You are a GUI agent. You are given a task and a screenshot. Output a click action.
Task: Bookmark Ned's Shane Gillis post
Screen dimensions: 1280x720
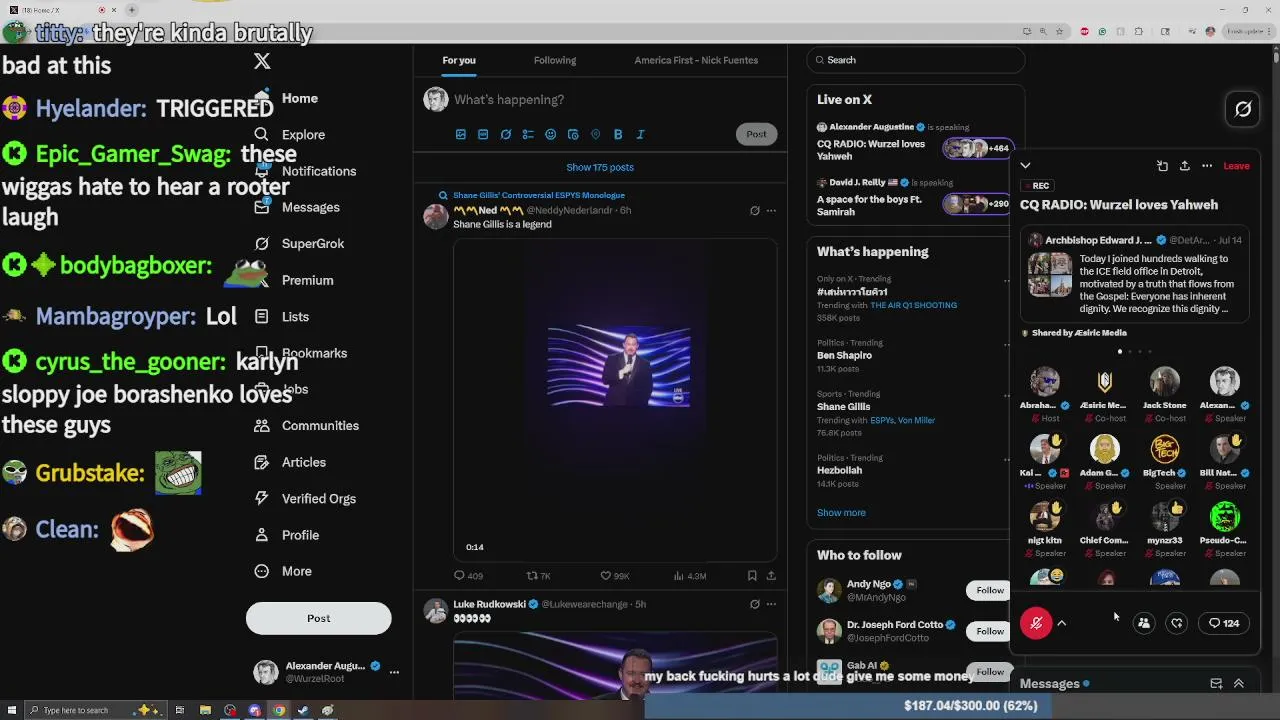tap(752, 575)
